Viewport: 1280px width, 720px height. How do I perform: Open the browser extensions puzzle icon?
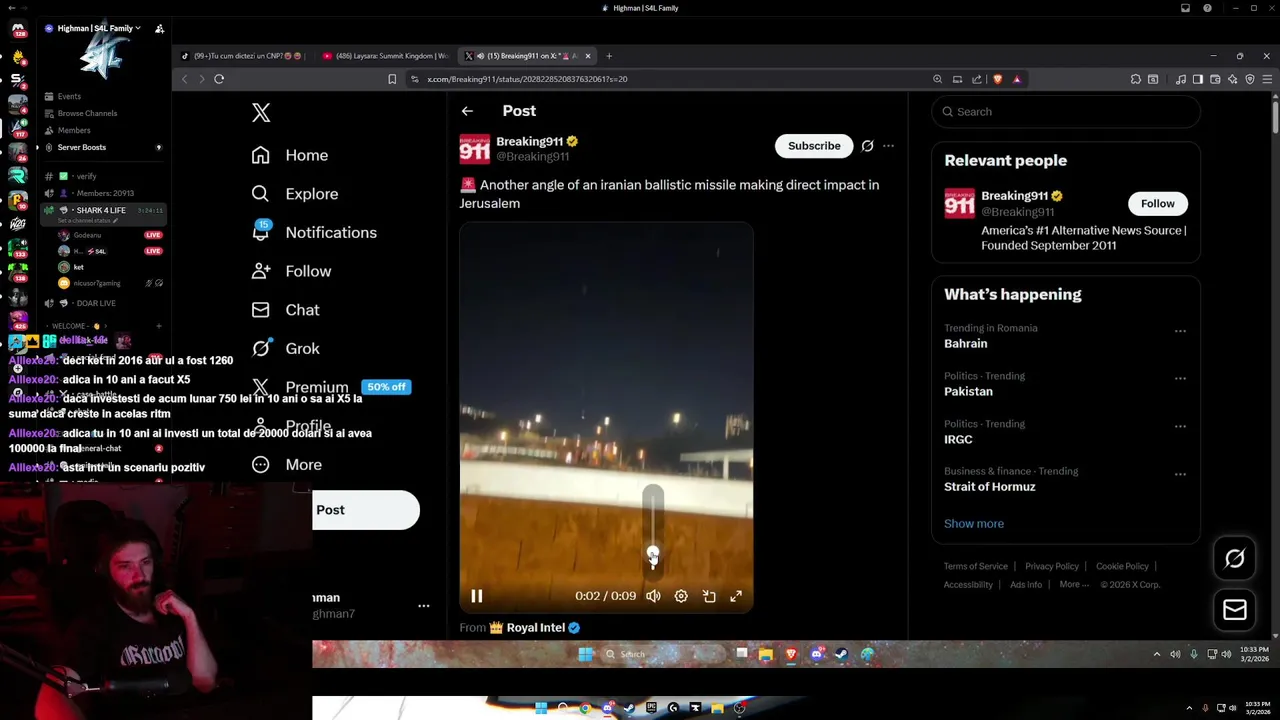pos(1136,79)
